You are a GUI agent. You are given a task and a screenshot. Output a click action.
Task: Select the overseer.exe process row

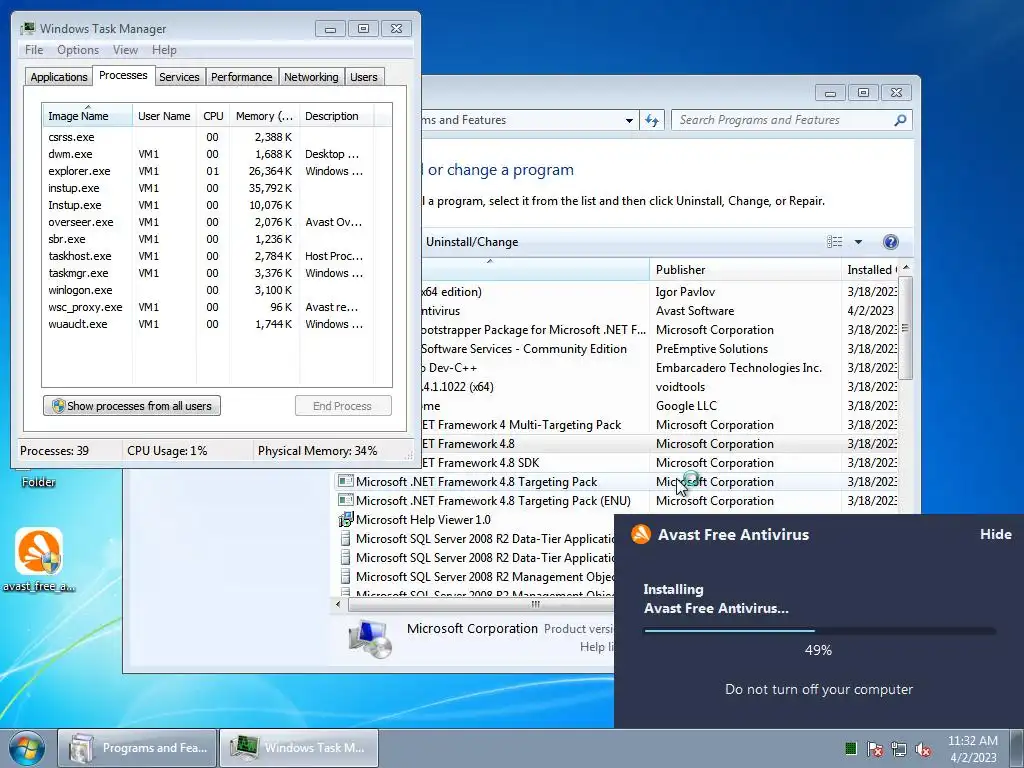pos(209,222)
